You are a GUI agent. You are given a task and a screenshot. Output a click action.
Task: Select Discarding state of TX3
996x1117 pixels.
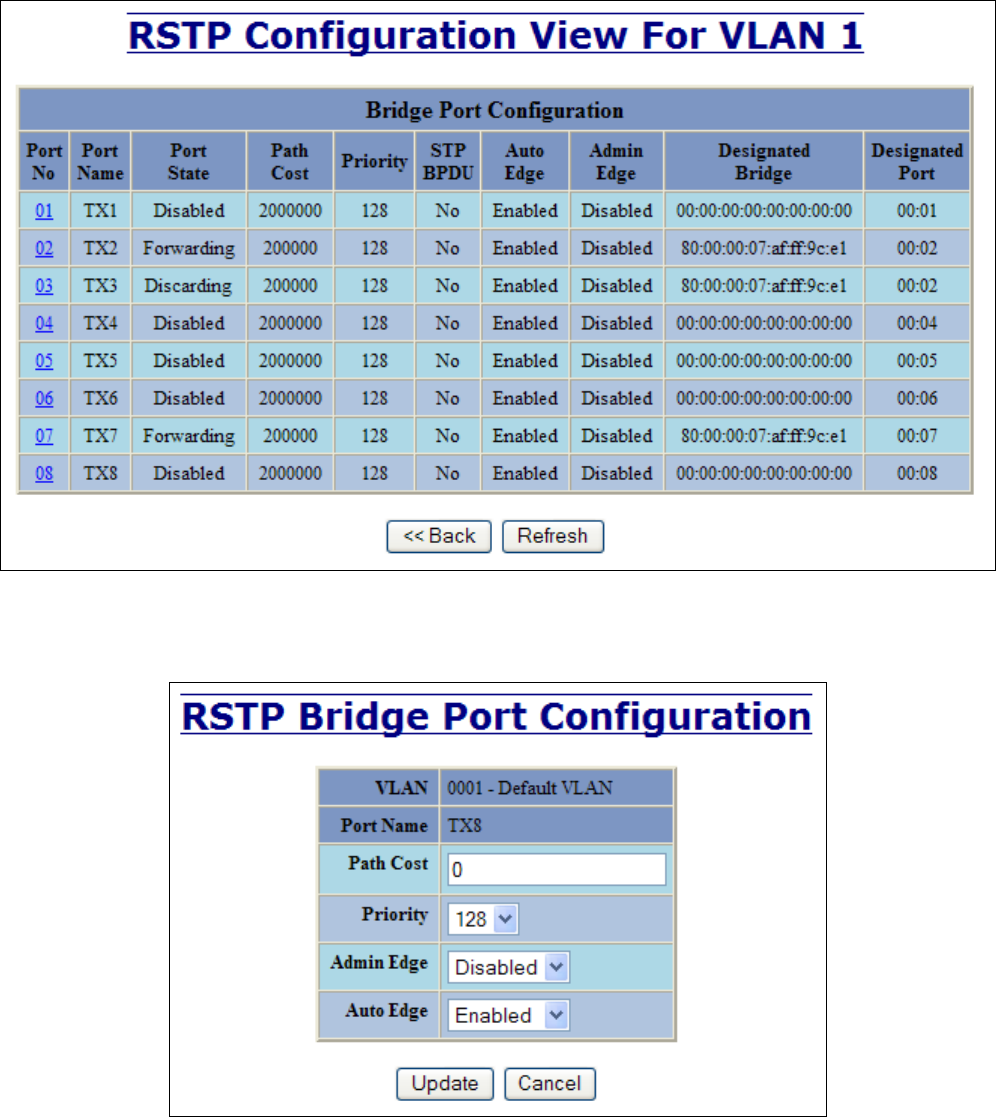[x=189, y=286]
